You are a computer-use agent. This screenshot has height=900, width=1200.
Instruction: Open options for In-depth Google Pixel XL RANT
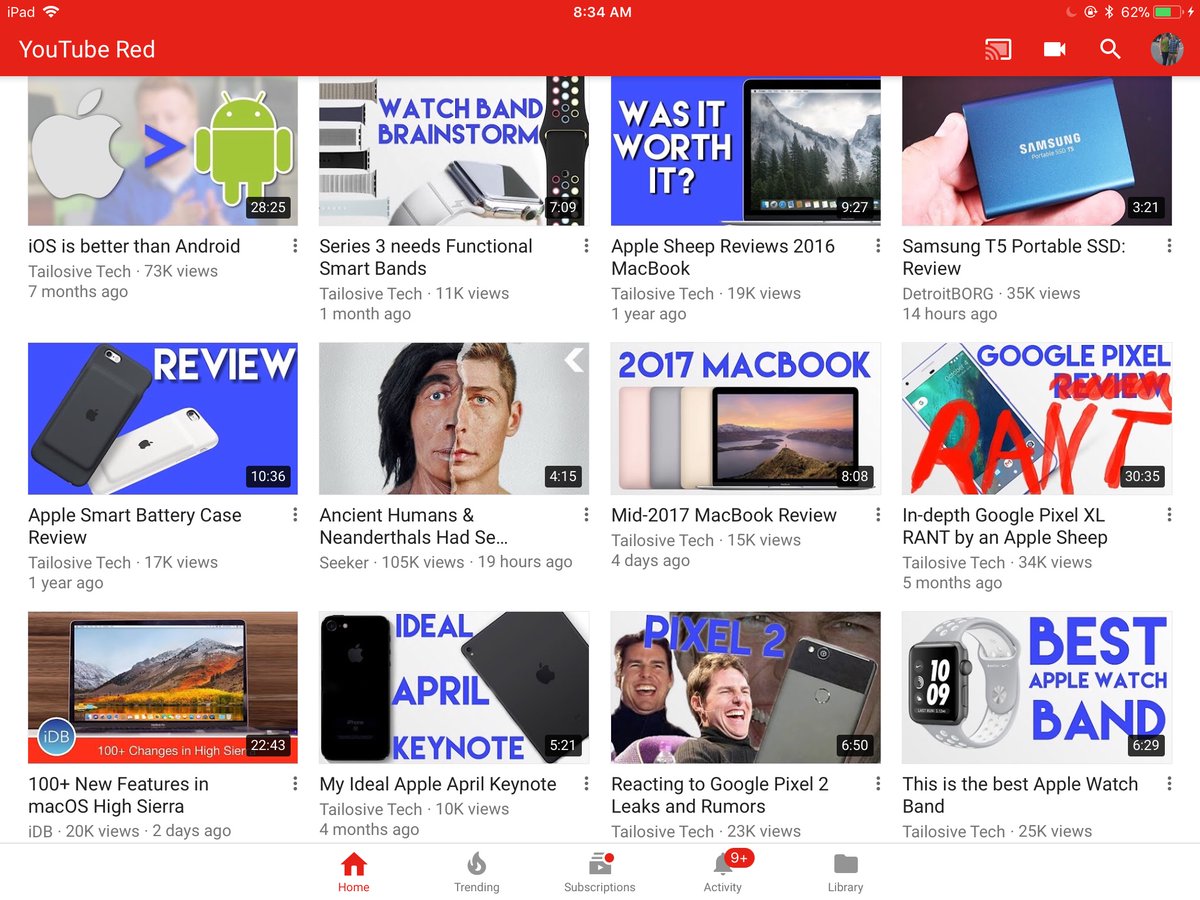click(1169, 515)
